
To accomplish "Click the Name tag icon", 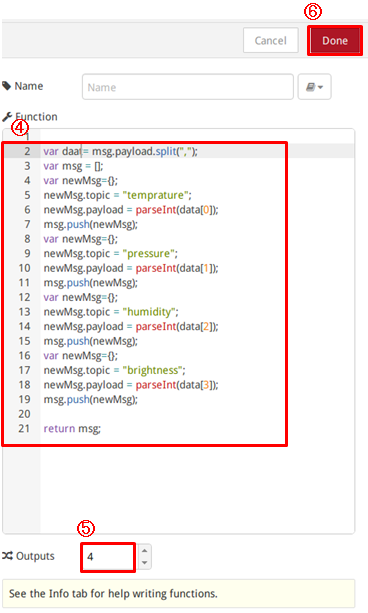I will pyautogui.click(x=6, y=86).
